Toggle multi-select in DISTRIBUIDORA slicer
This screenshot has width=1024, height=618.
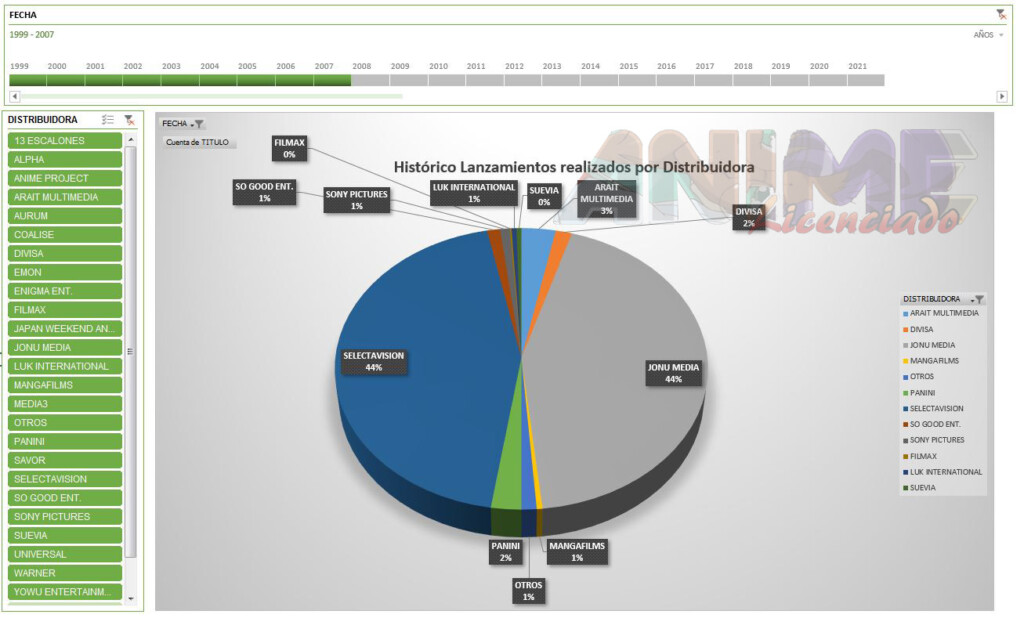pos(108,120)
